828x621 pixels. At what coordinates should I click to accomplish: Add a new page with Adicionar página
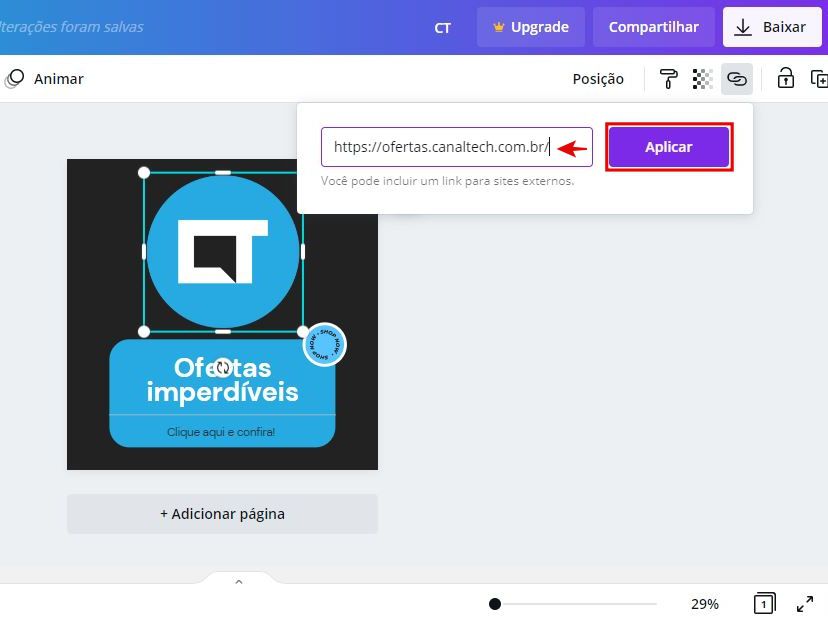click(x=222, y=514)
